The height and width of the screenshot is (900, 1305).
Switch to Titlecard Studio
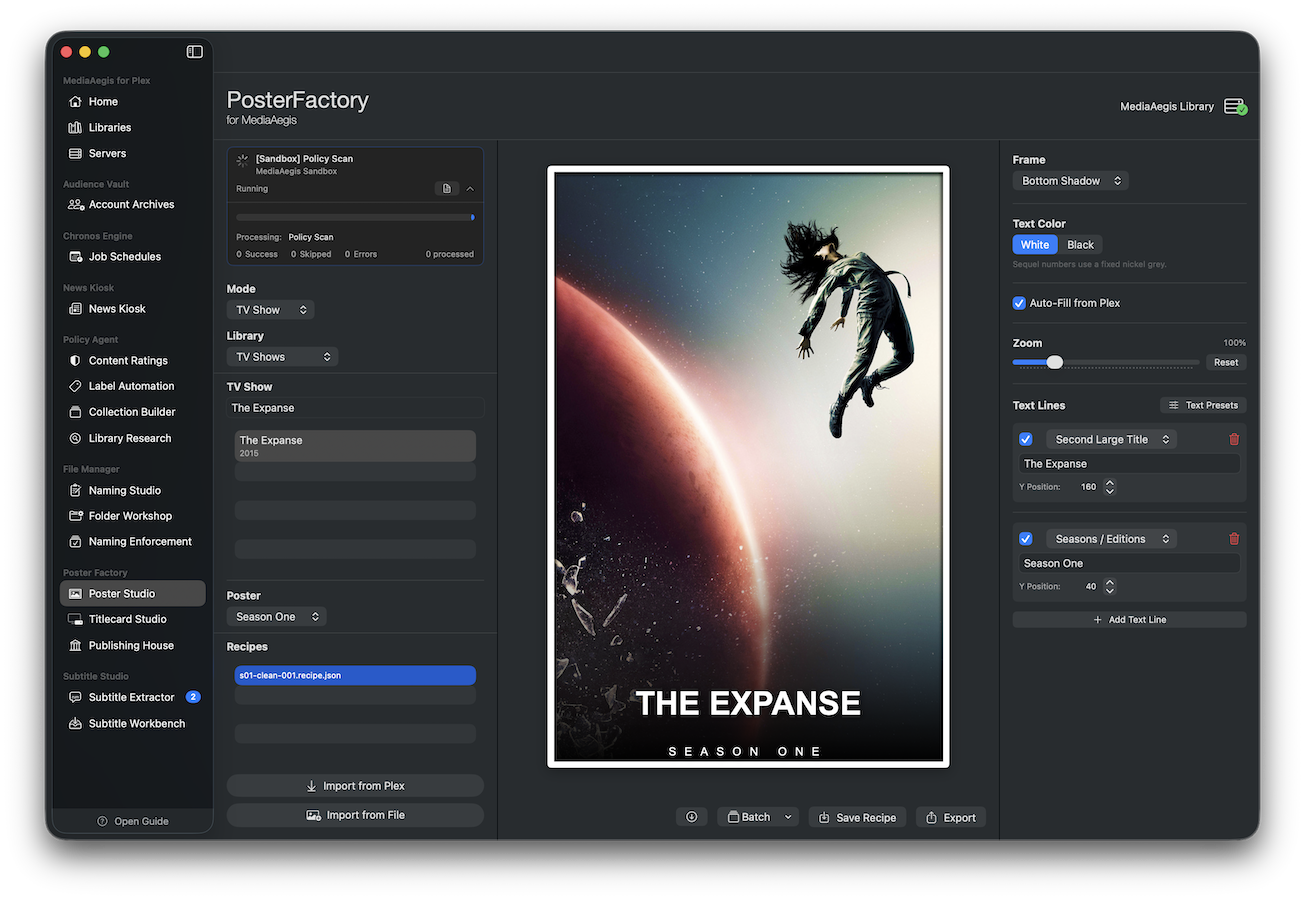pos(133,620)
